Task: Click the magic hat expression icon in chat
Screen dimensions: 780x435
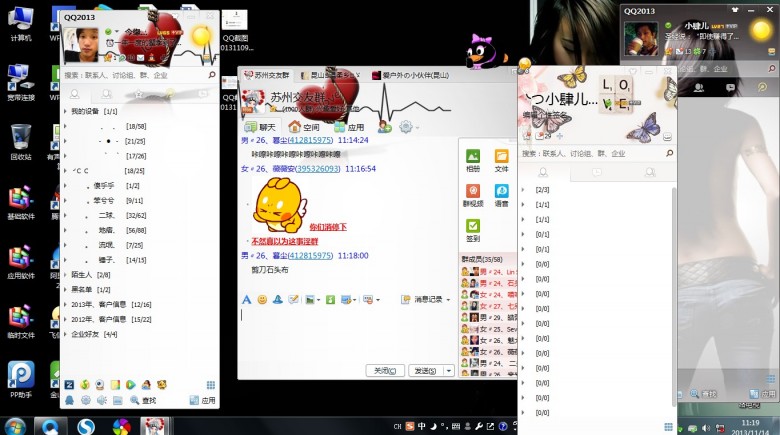Action: [x=278, y=299]
